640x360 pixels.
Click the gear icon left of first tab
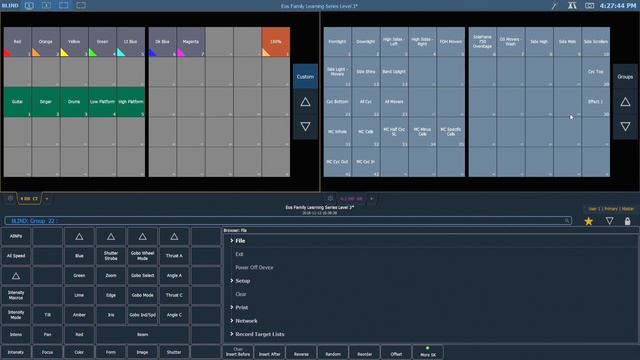click(x=10, y=199)
